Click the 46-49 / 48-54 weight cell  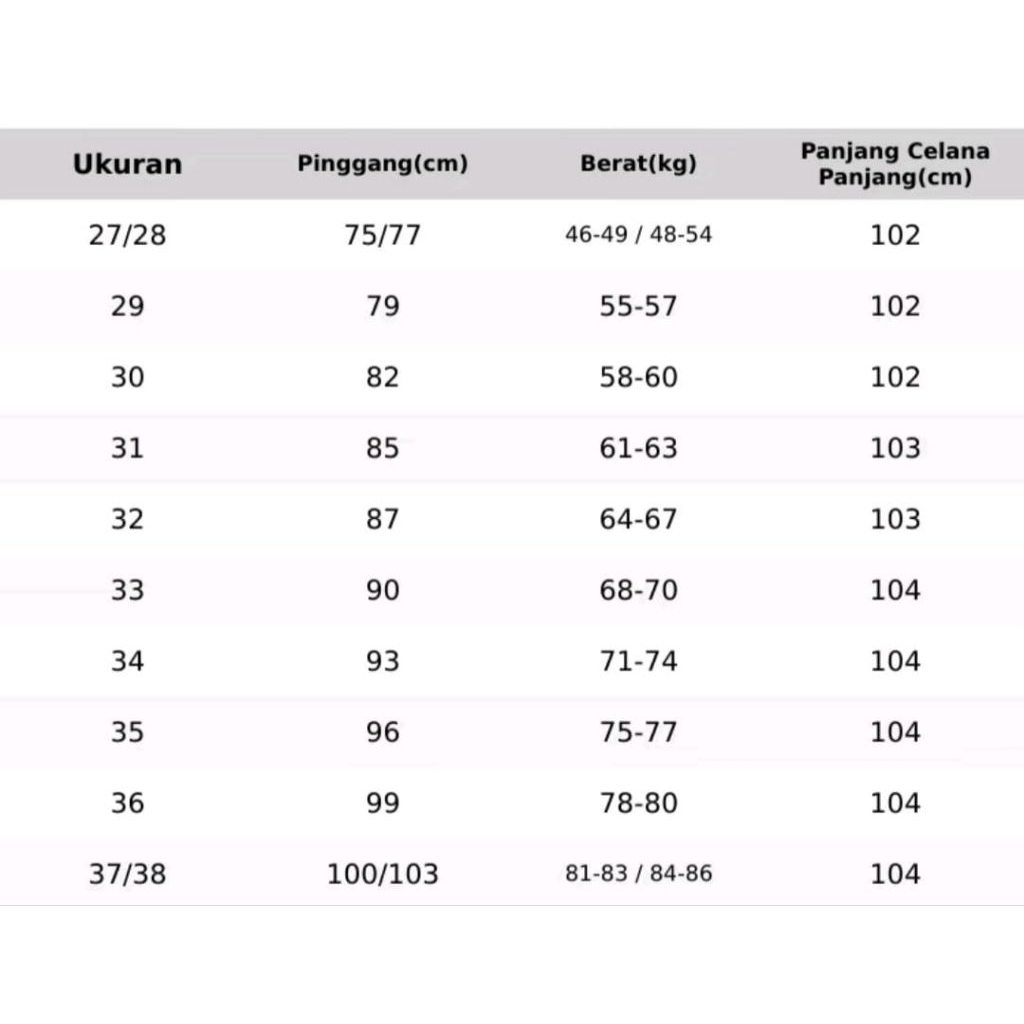click(638, 235)
